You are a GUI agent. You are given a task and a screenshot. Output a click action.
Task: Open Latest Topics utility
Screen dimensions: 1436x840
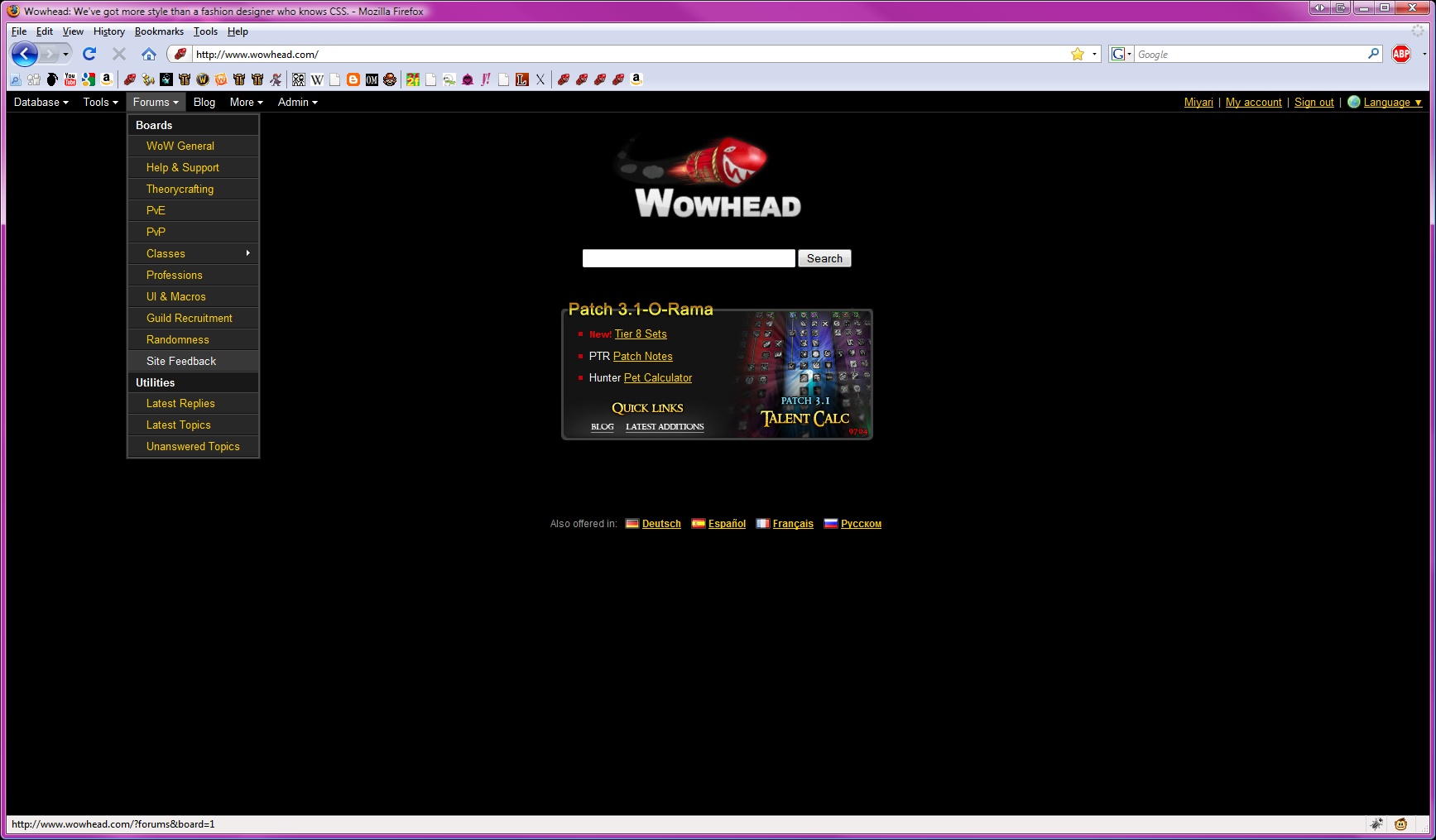tap(194, 425)
